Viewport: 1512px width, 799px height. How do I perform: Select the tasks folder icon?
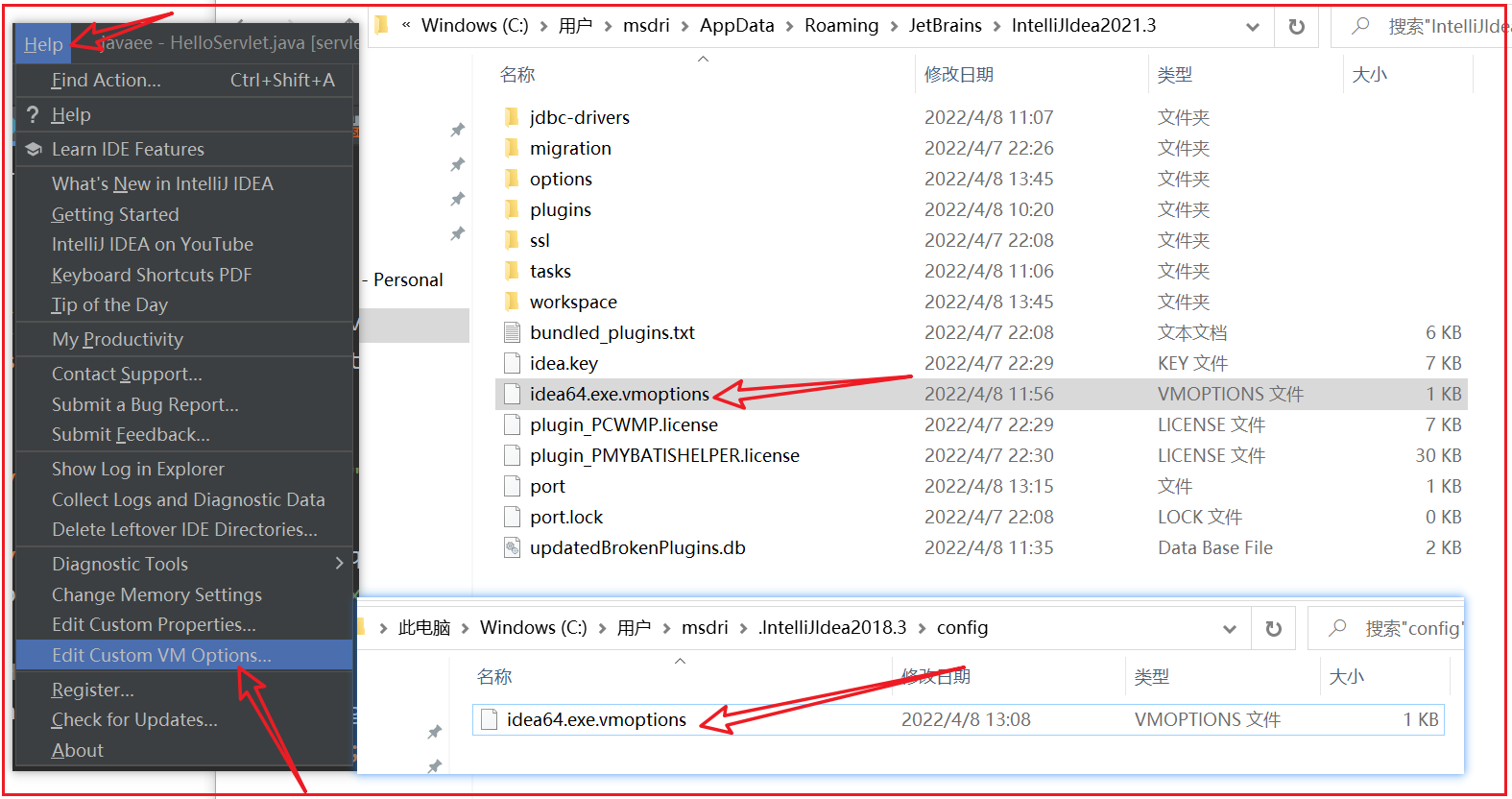pyautogui.click(x=512, y=271)
